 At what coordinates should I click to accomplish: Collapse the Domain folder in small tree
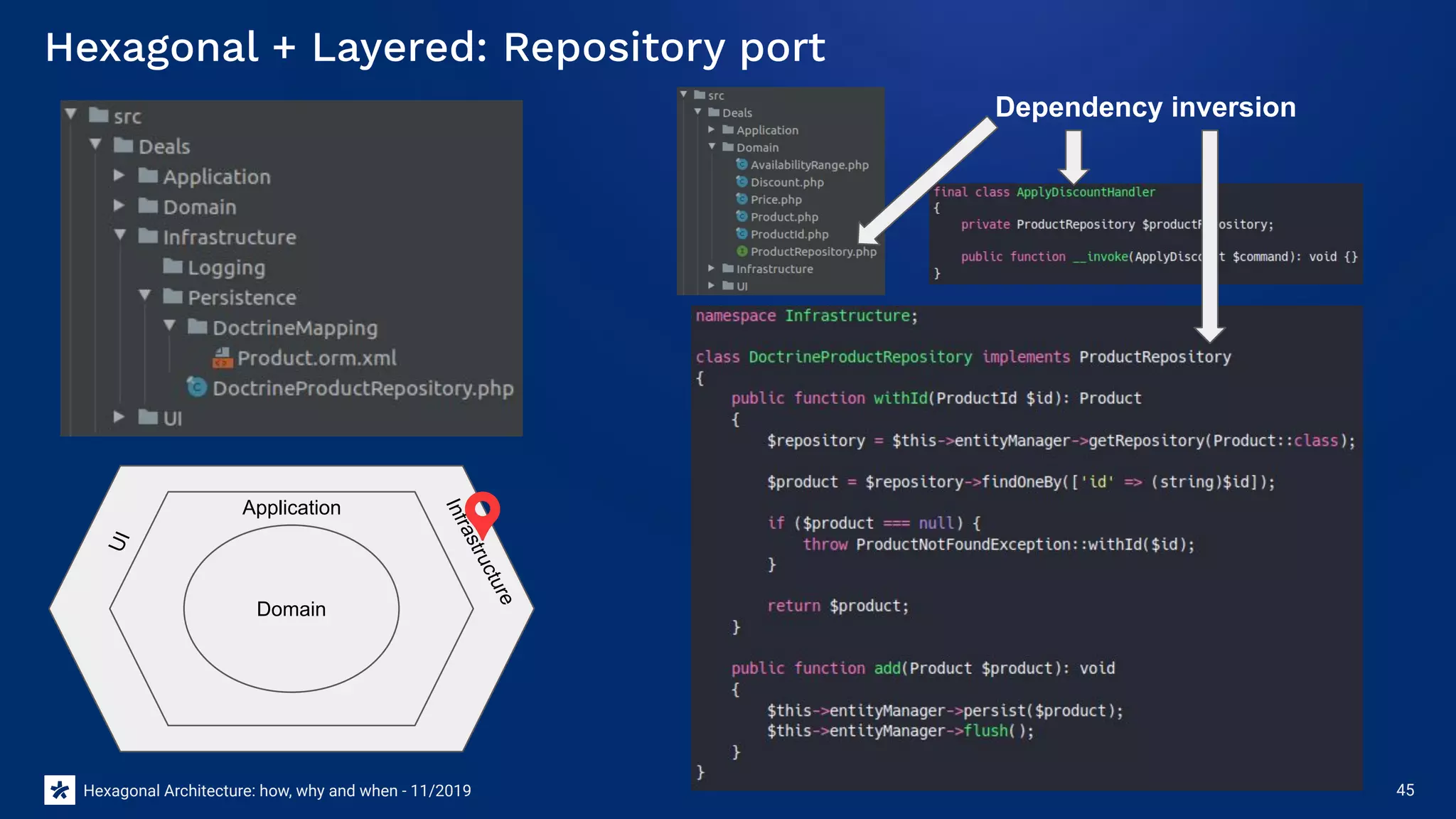click(712, 146)
